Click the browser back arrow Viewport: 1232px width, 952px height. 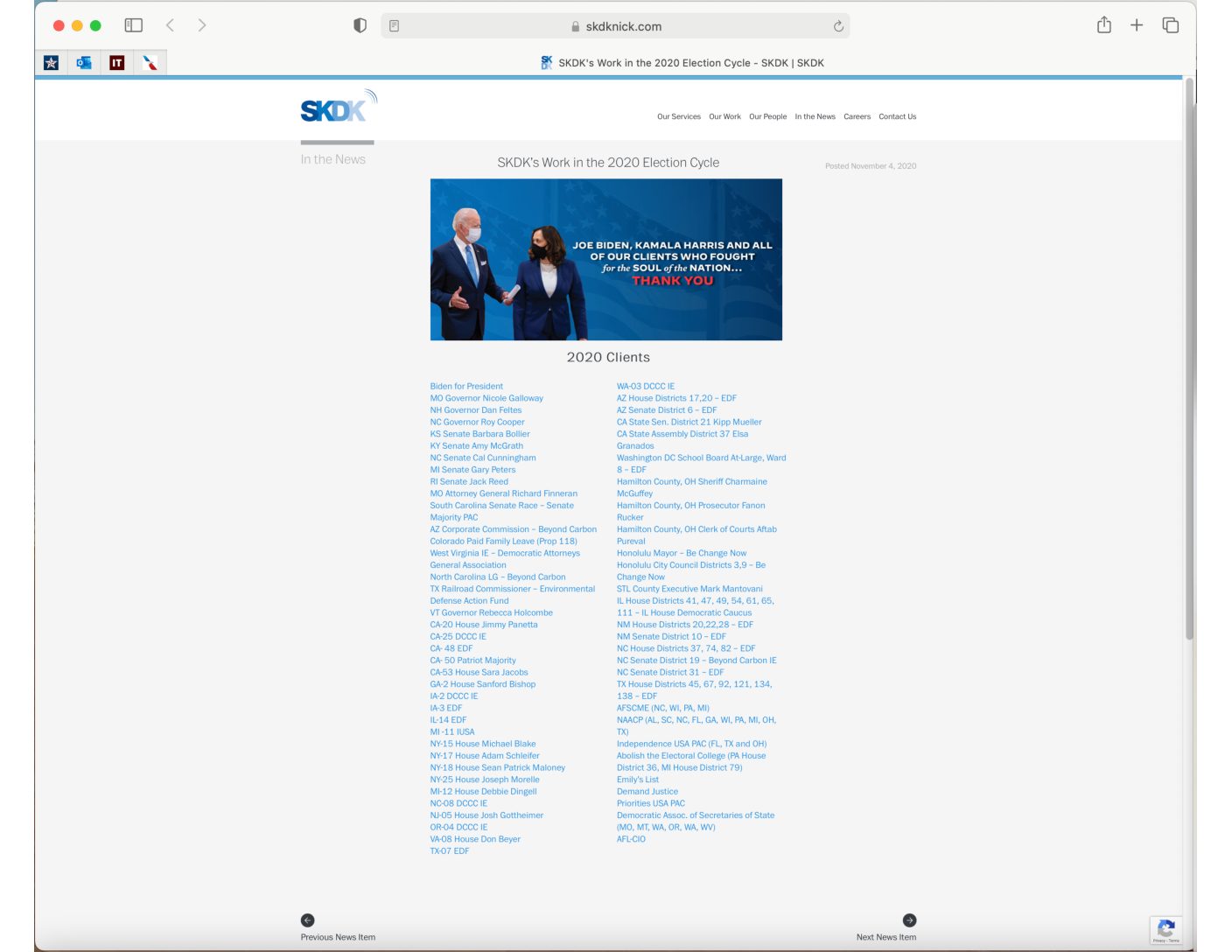point(171,25)
